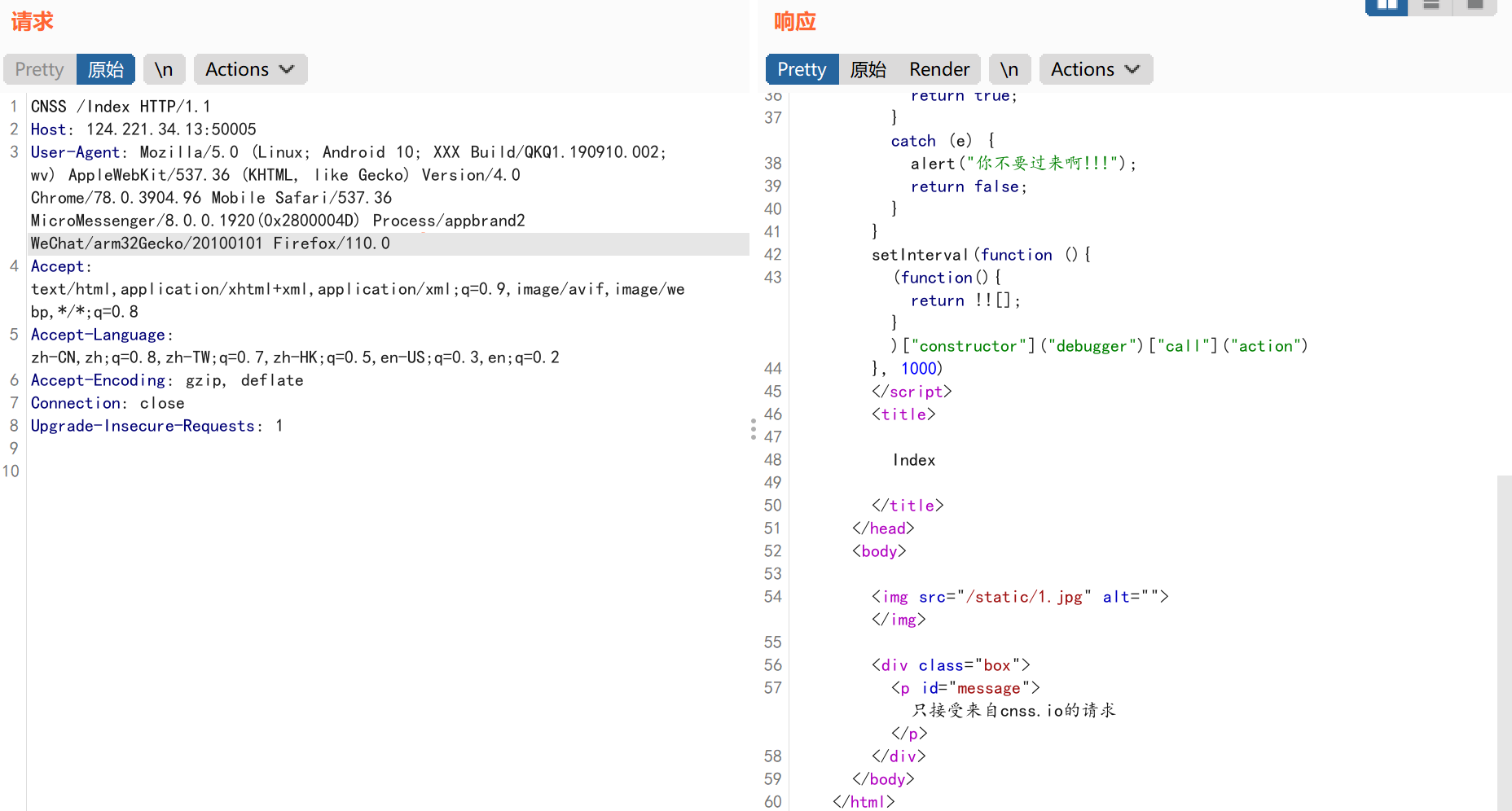1512x811 pixels.
Task: Click '只接受来自cnss.io的请求' message text
Action: coord(1013,711)
